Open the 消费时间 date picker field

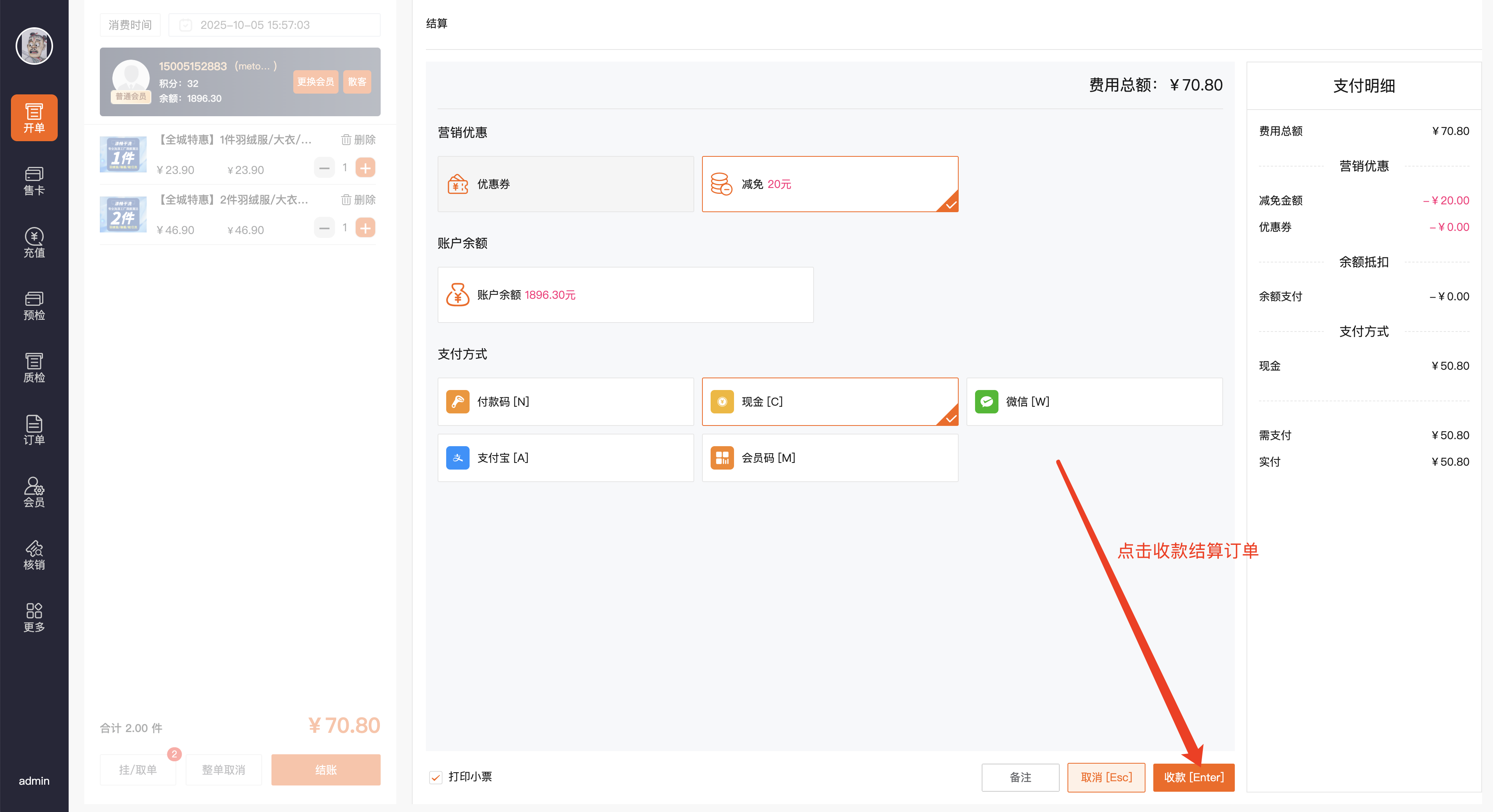(274, 25)
